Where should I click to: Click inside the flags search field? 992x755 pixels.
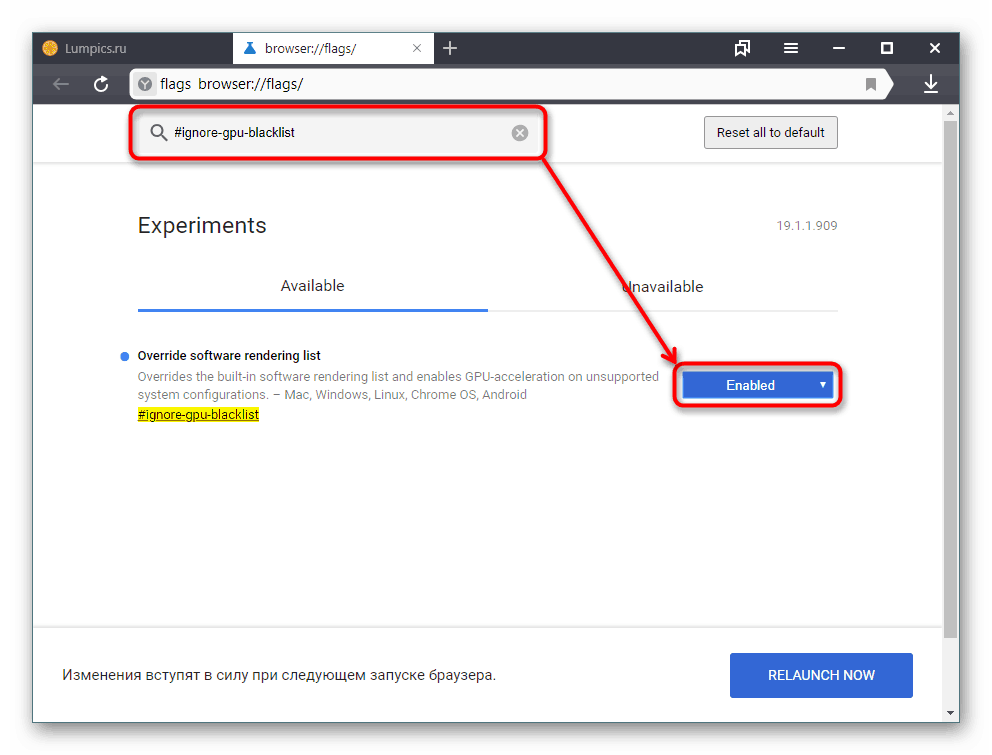point(320,132)
